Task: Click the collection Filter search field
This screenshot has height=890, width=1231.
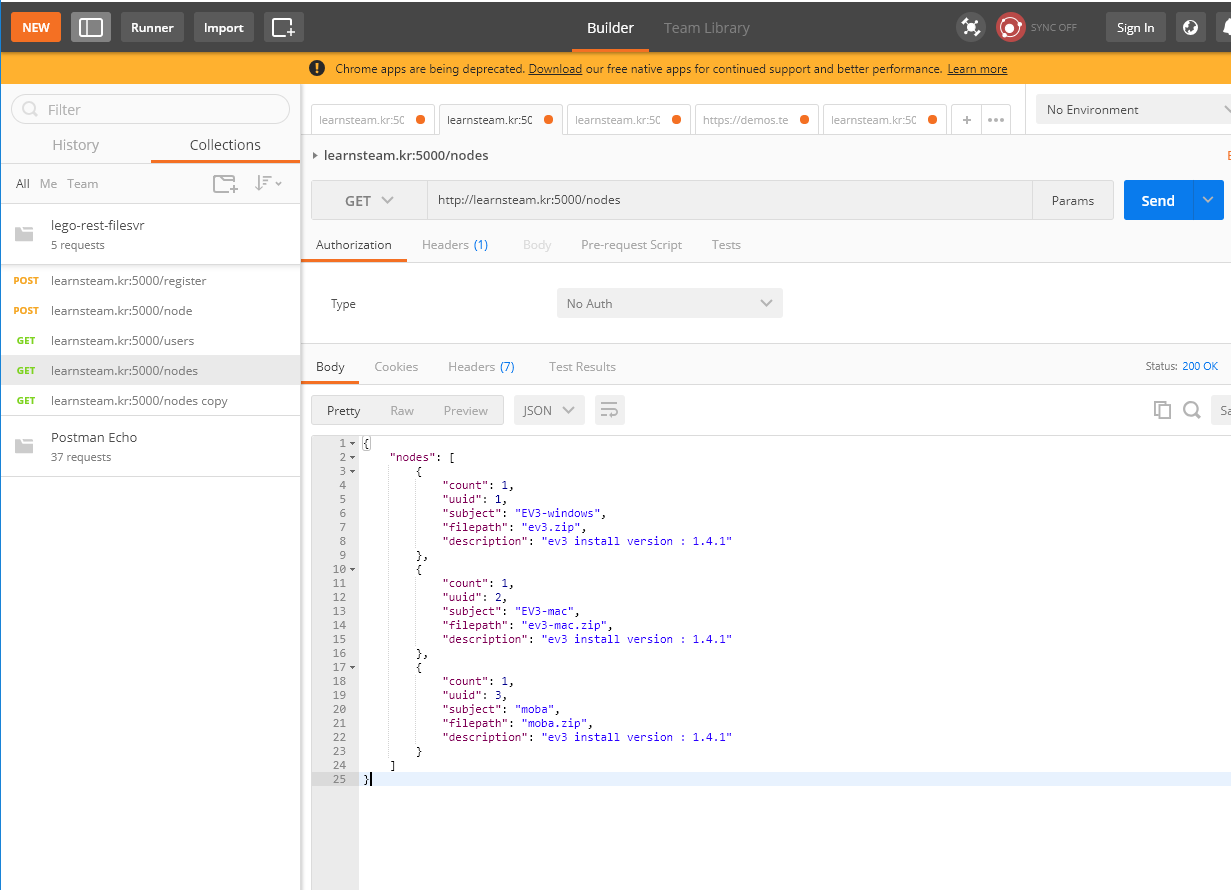Action: (150, 110)
